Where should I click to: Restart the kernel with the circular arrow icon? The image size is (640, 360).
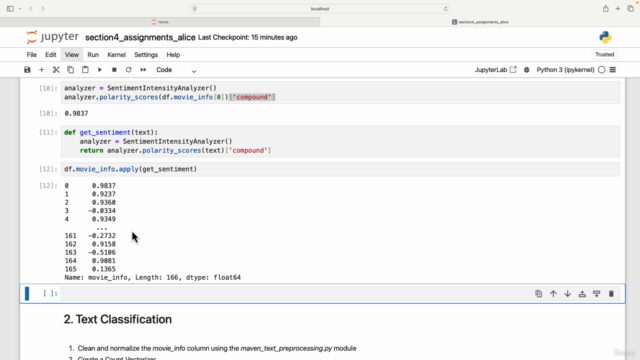pyautogui.click(x=129, y=70)
